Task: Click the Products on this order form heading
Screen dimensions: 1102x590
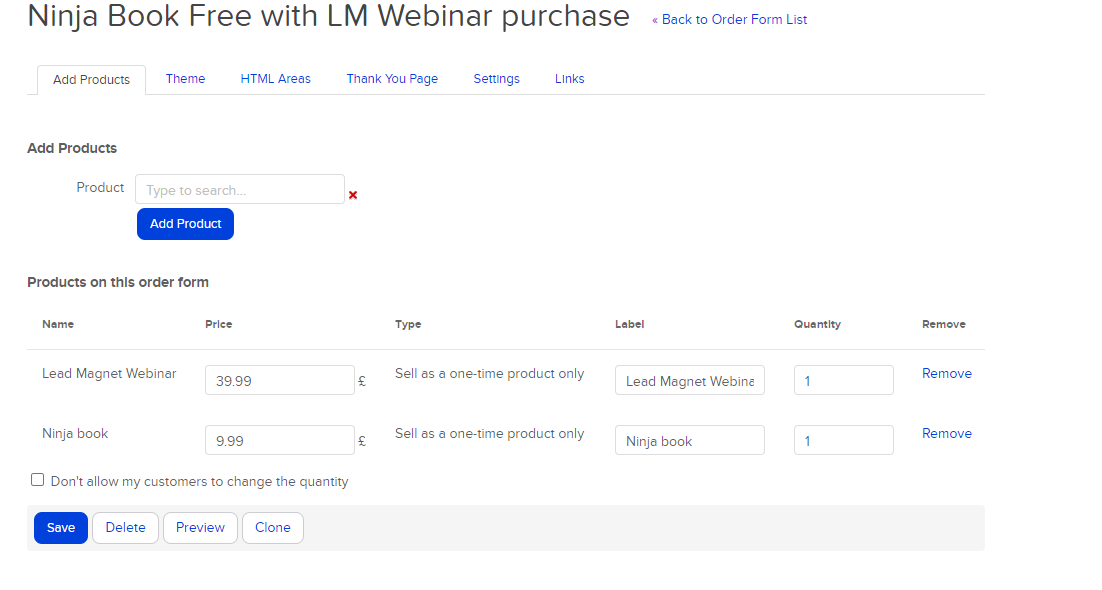Action: 118,282
